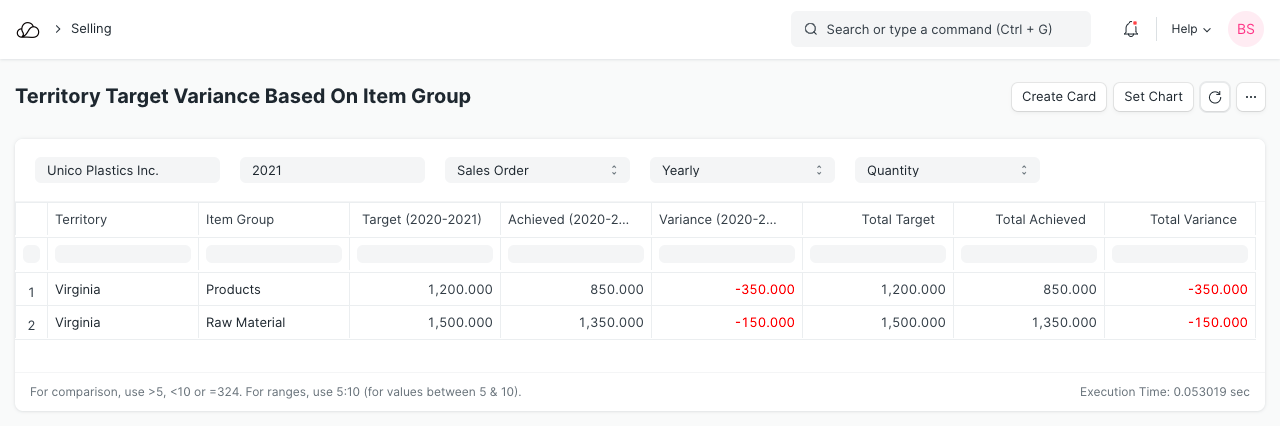Image resolution: width=1280 pixels, height=426 pixels.
Task: Select the Raw Material cell in row 2
Action: coord(246,323)
